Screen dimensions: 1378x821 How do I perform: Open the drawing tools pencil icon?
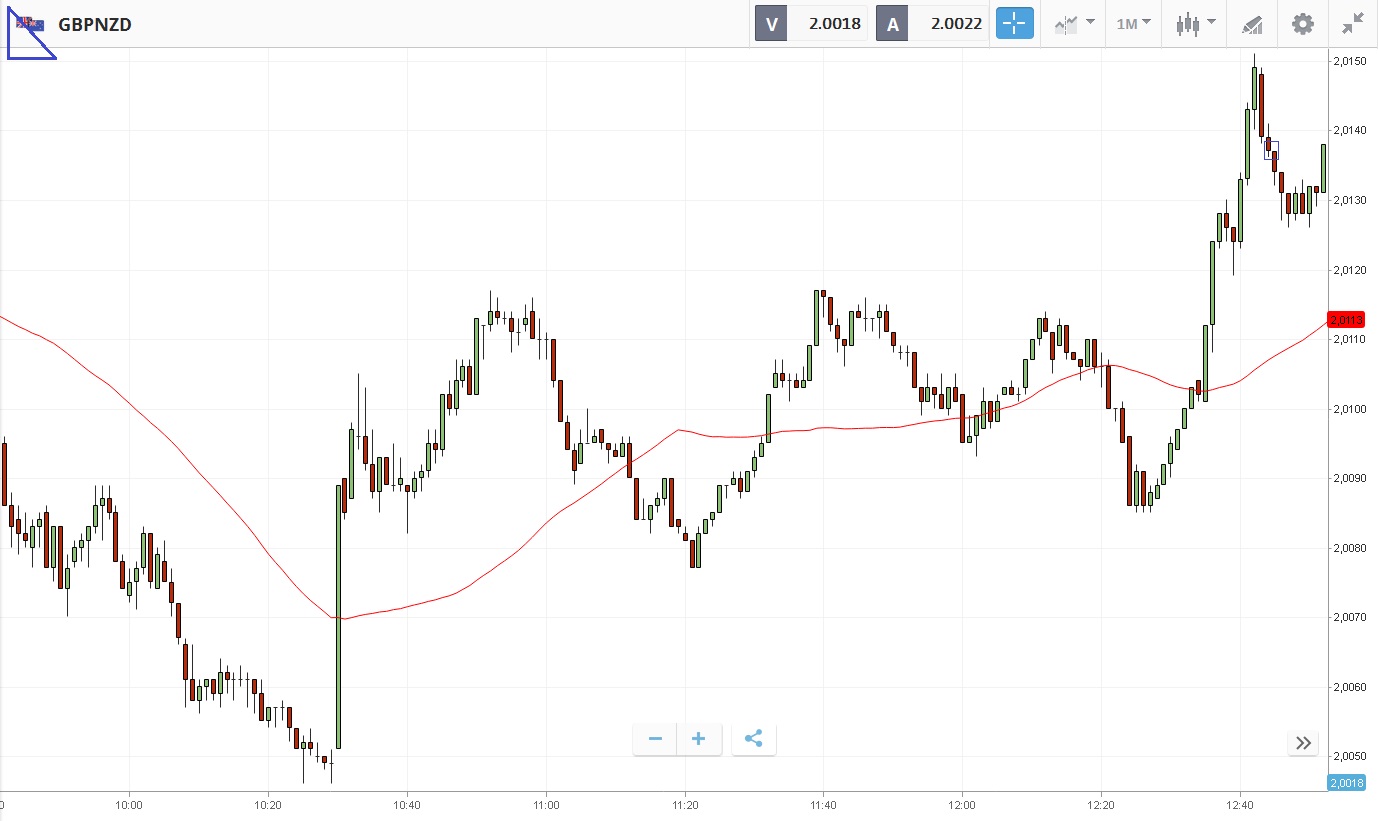tap(1251, 24)
